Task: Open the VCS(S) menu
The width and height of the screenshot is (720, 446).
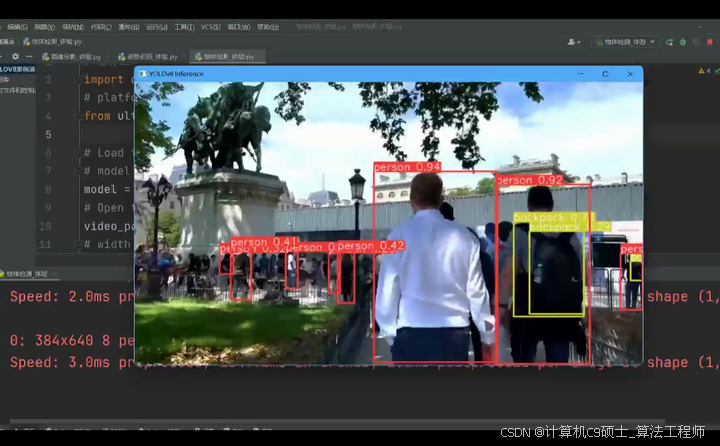Action: [x=210, y=27]
